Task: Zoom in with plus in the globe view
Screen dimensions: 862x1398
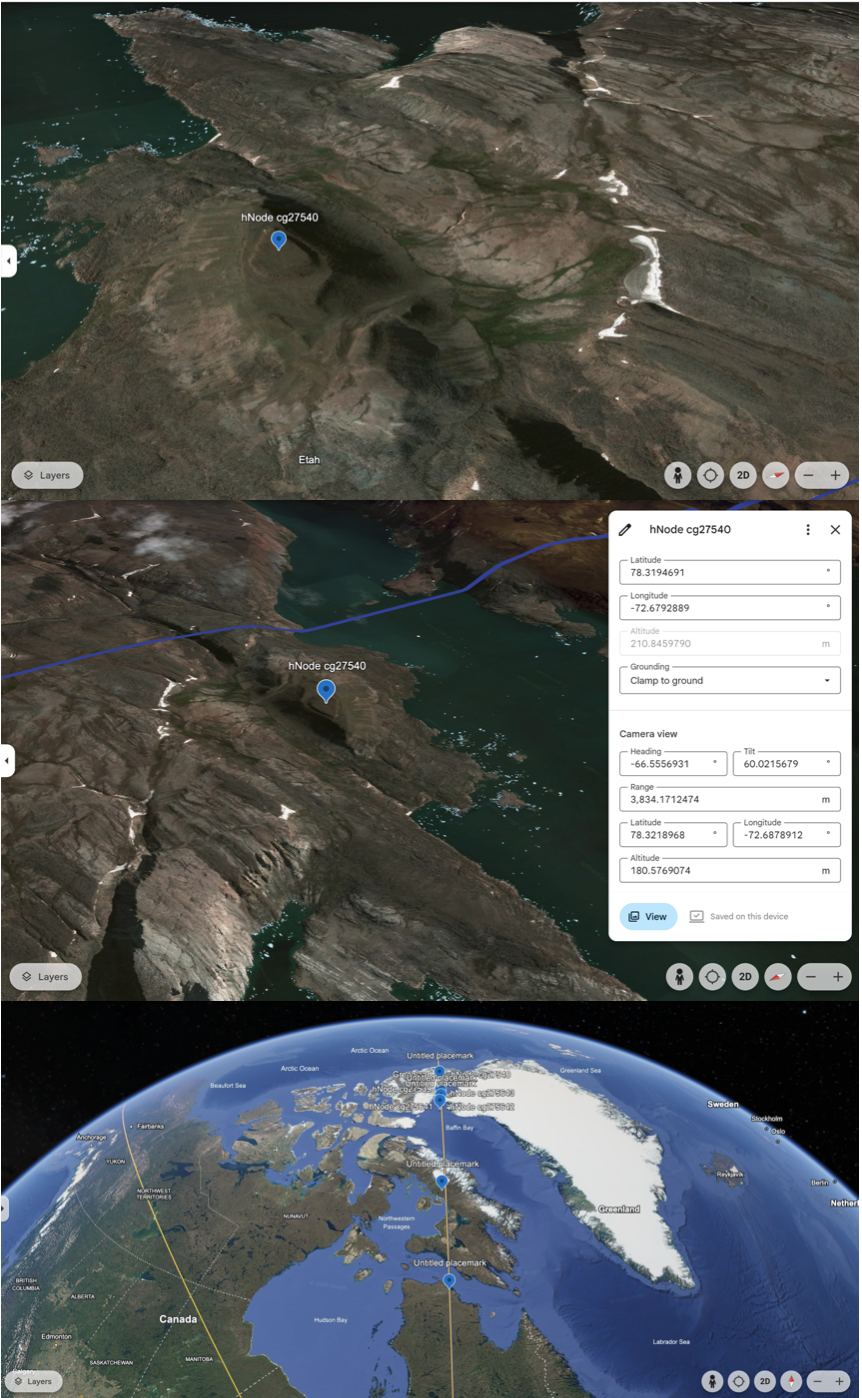Action: (839, 1381)
